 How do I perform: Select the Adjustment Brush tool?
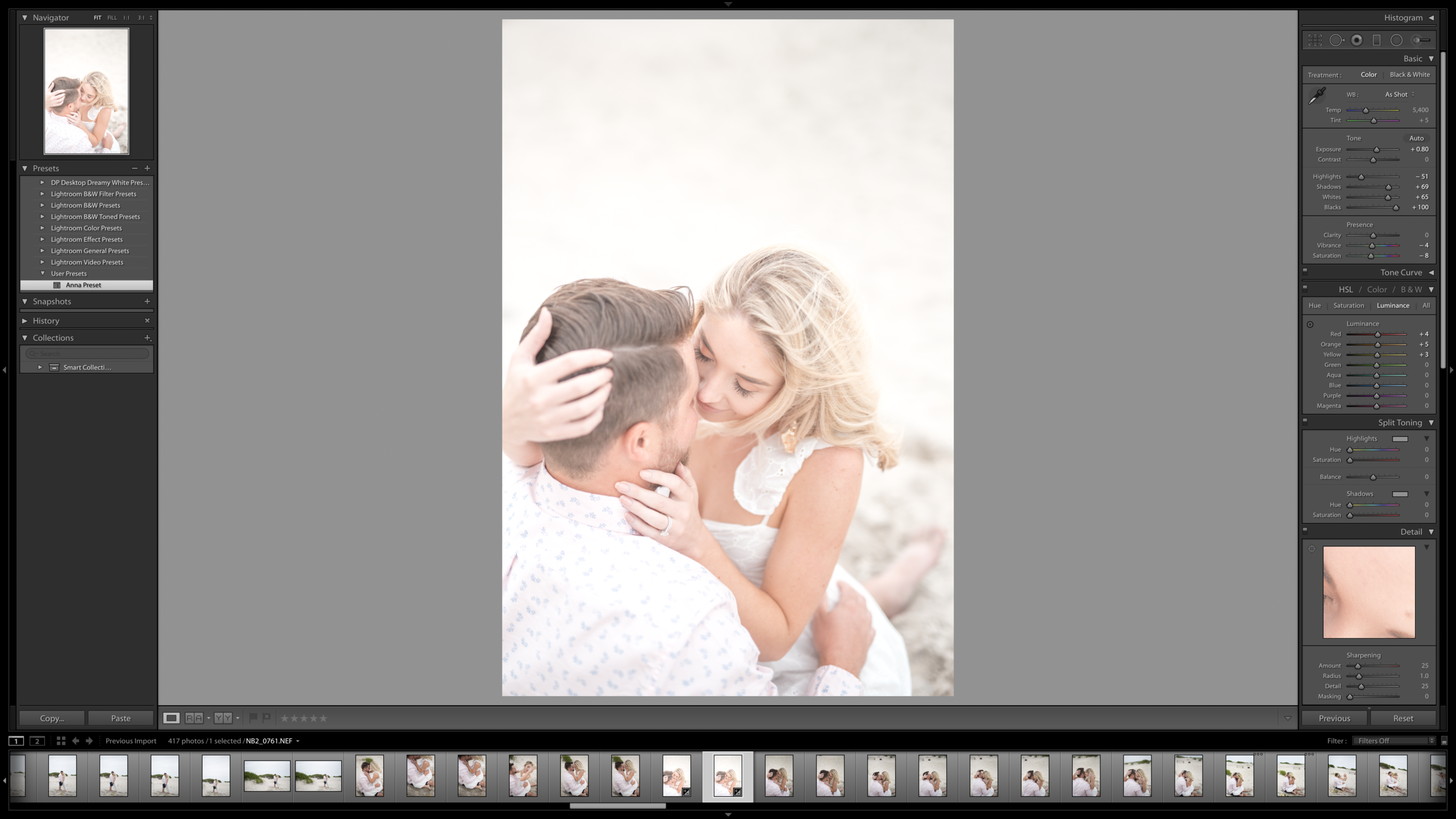[x=1420, y=40]
